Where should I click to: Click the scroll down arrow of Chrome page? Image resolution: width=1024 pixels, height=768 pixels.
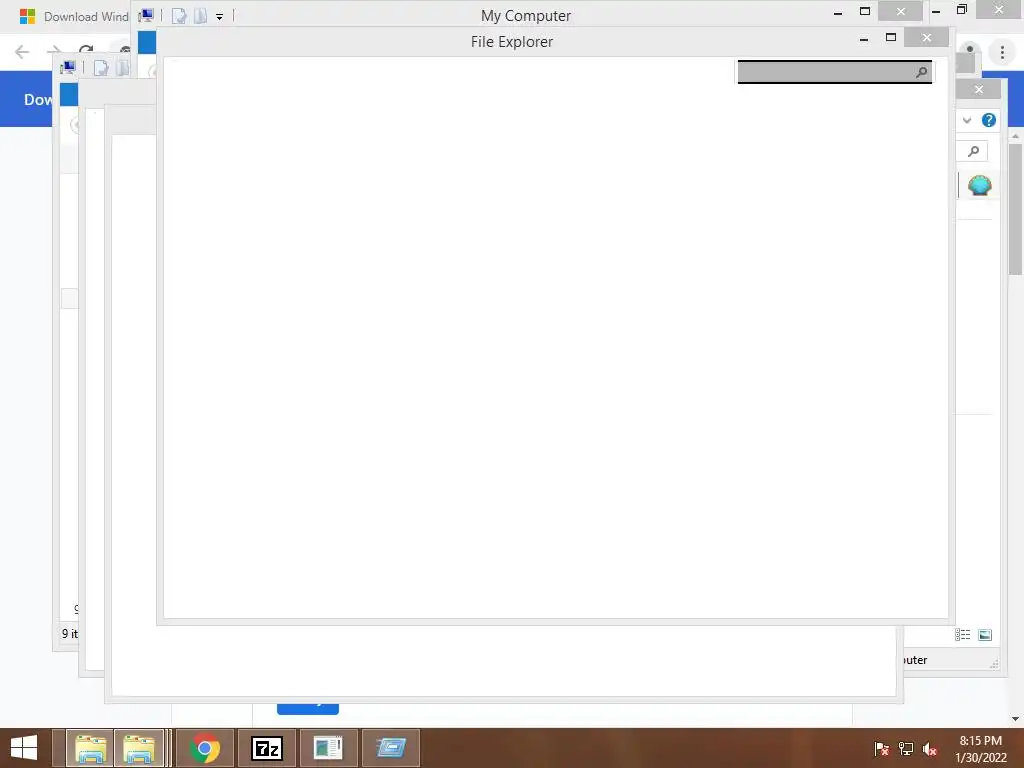point(1016,719)
